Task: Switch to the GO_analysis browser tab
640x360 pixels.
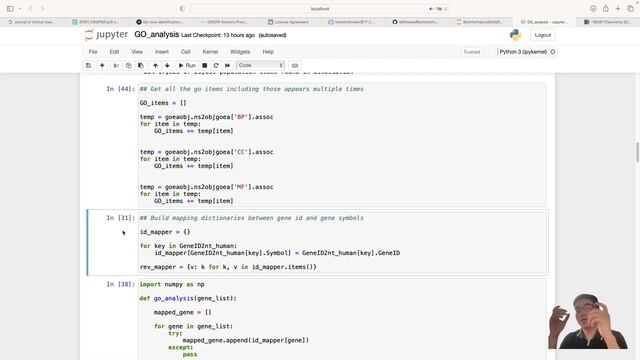Action: (544, 22)
